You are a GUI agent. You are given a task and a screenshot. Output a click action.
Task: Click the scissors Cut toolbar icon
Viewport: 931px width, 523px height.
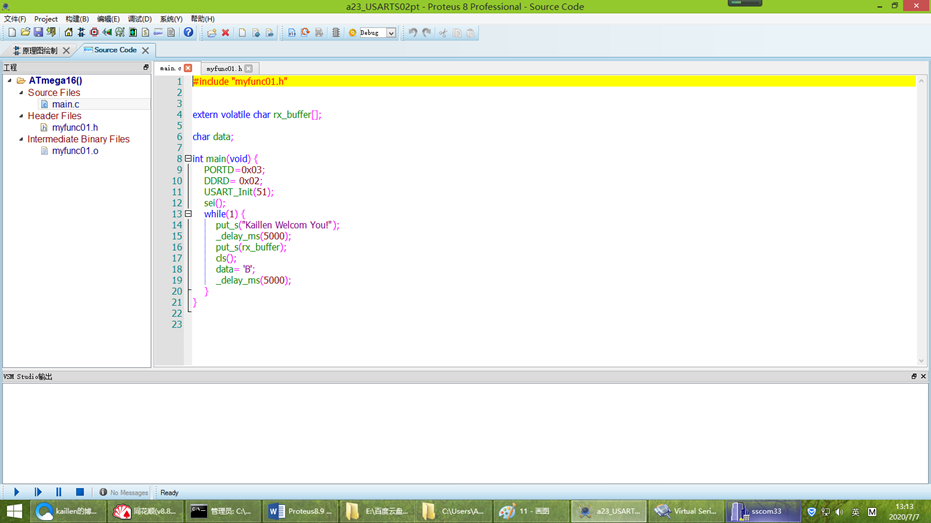(443, 33)
